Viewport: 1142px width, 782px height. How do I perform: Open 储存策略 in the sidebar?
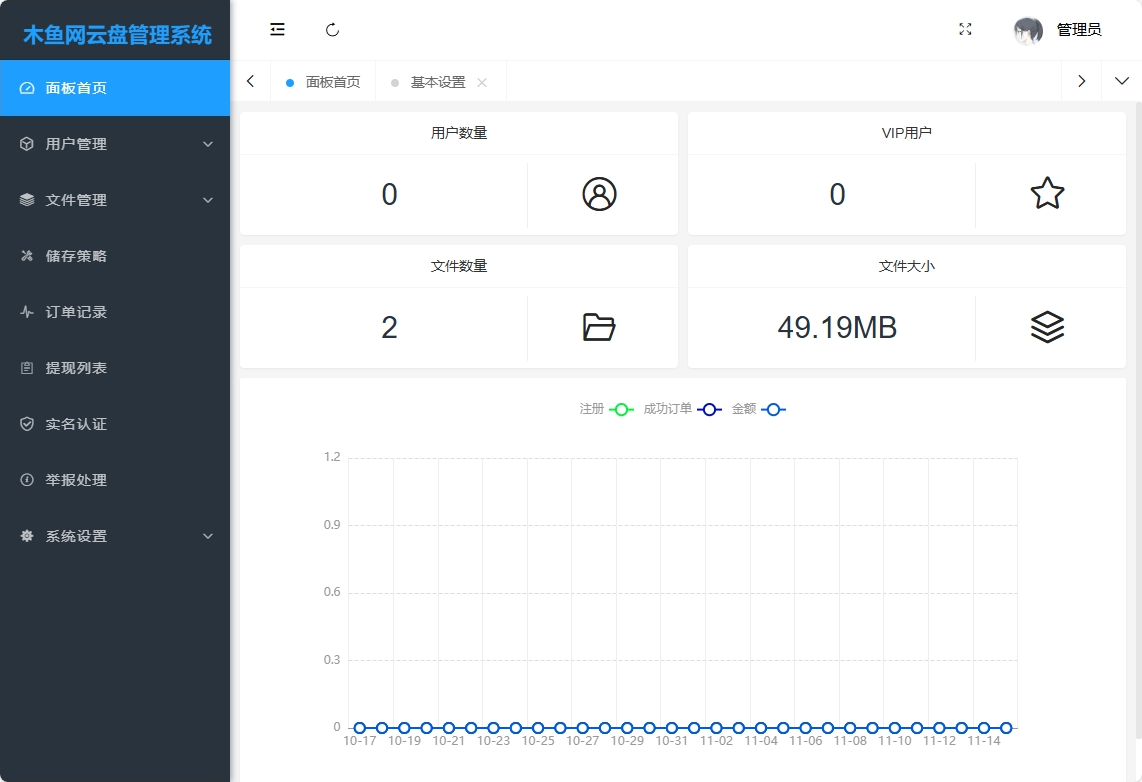click(x=115, y=256)
